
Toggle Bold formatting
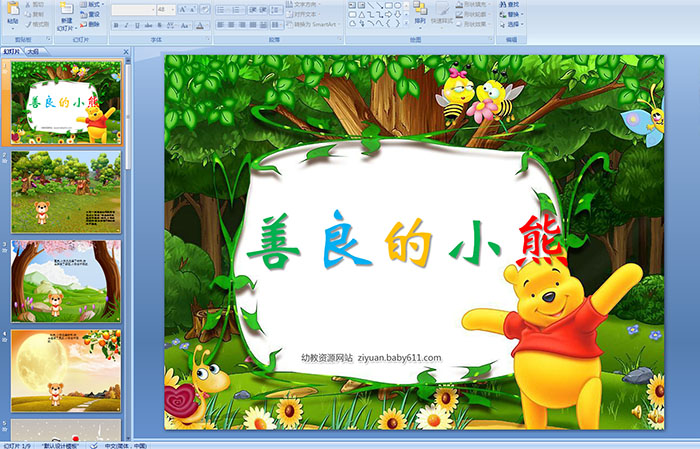click(x=116, y=25)
